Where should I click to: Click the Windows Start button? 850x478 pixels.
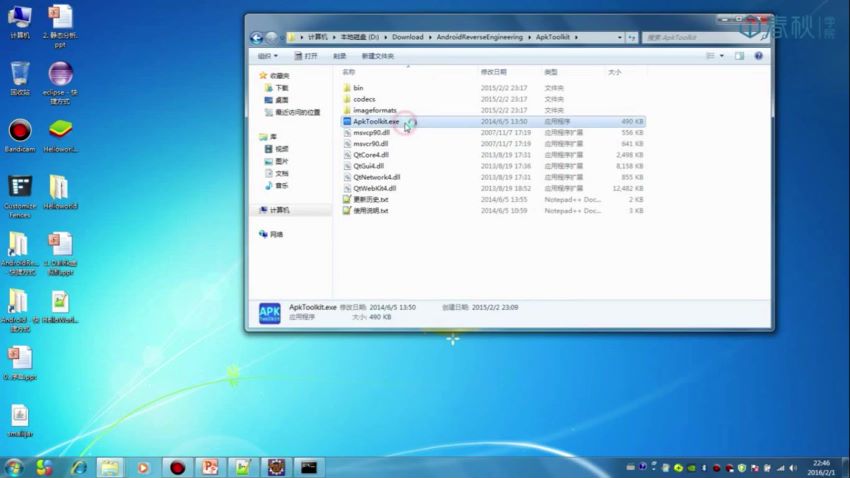[x=14, y=467]
